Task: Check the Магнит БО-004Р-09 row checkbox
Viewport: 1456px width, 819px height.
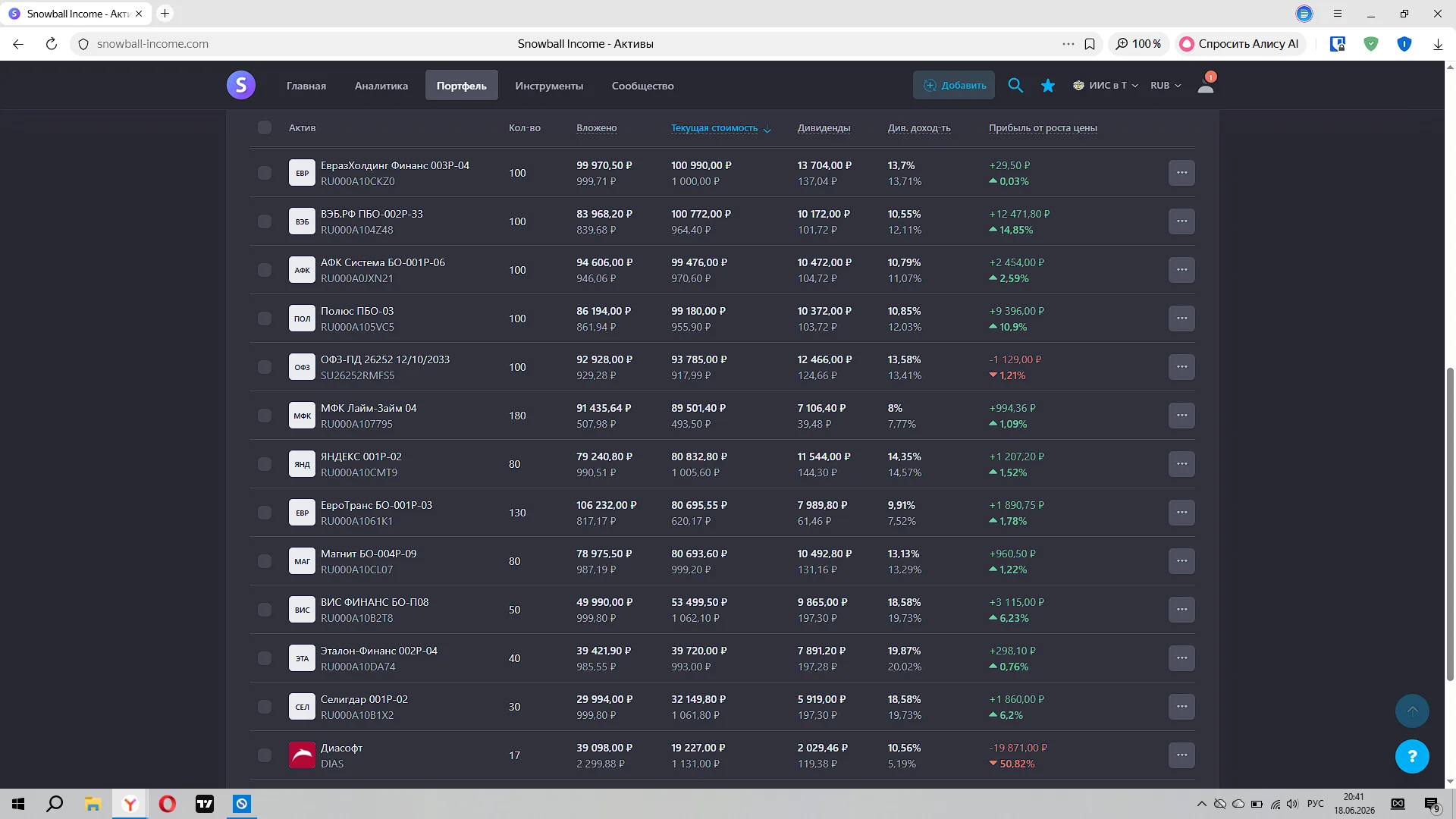Action: point(264,561)
